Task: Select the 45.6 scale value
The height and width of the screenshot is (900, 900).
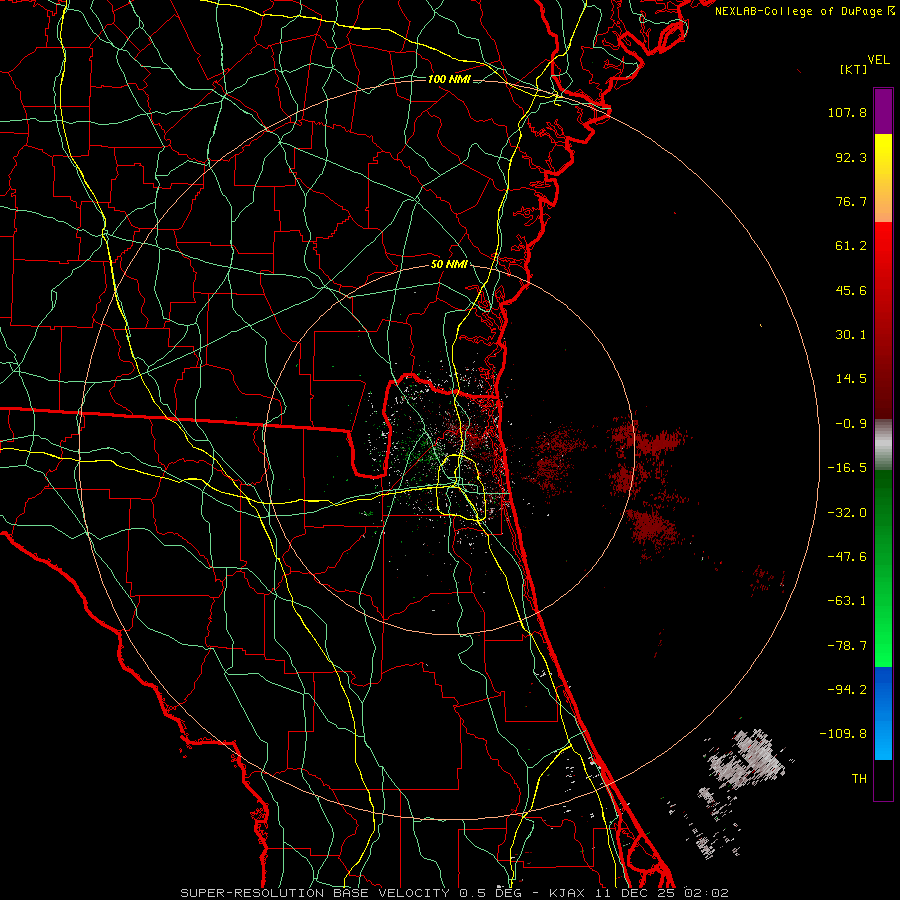Action: coord(851,290)
